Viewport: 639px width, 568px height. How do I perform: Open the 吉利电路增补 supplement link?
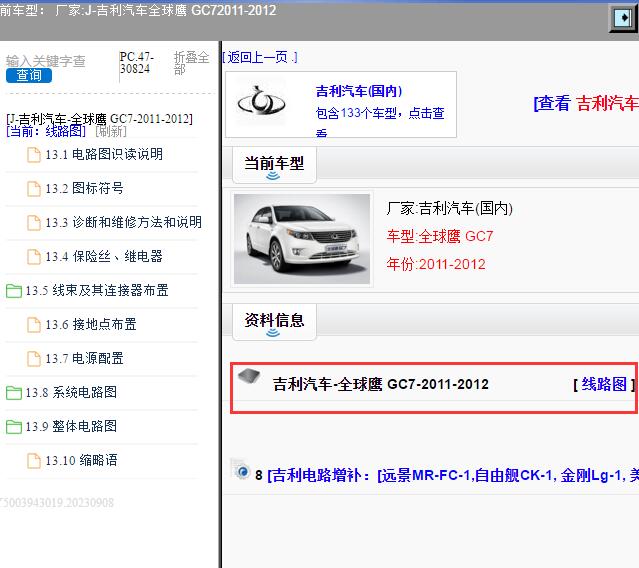pyautogui.click(x=453, y=475)
